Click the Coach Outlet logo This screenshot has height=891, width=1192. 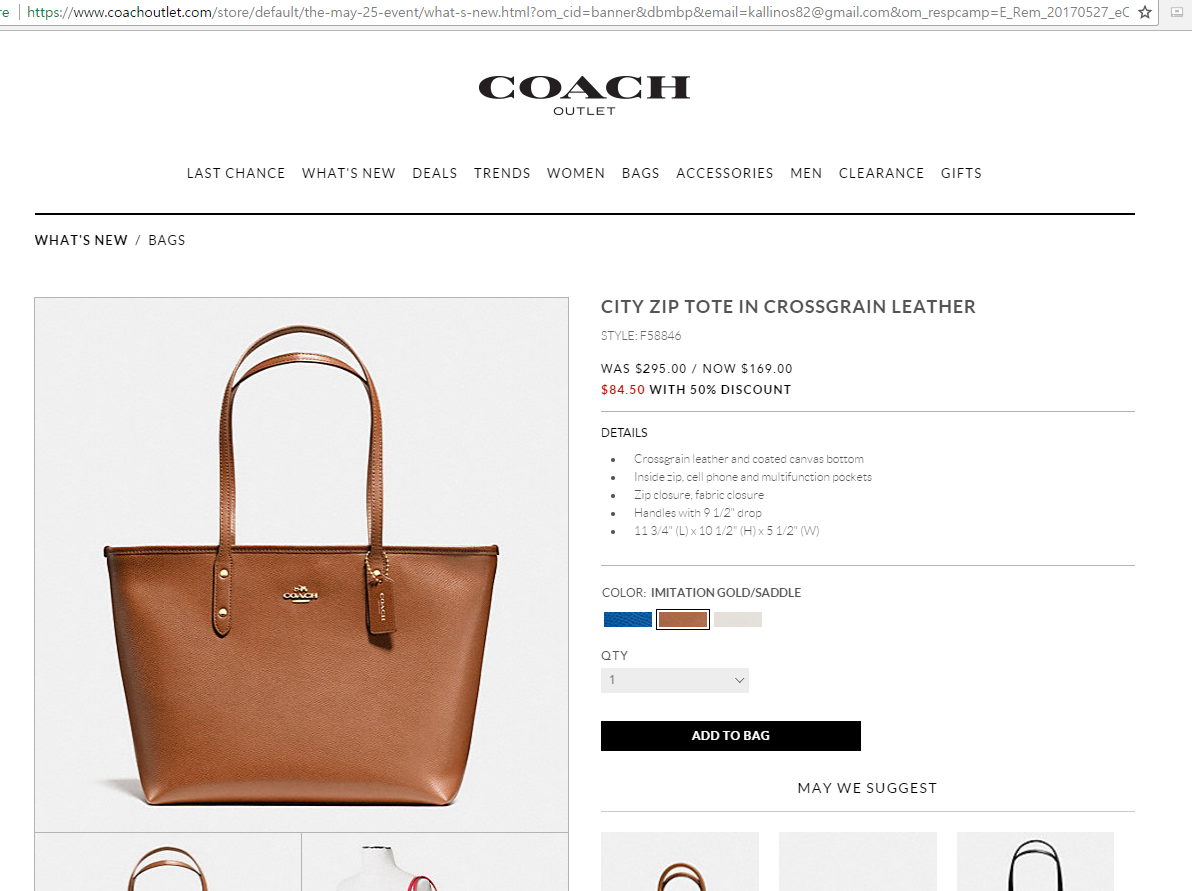pos(584,95)
